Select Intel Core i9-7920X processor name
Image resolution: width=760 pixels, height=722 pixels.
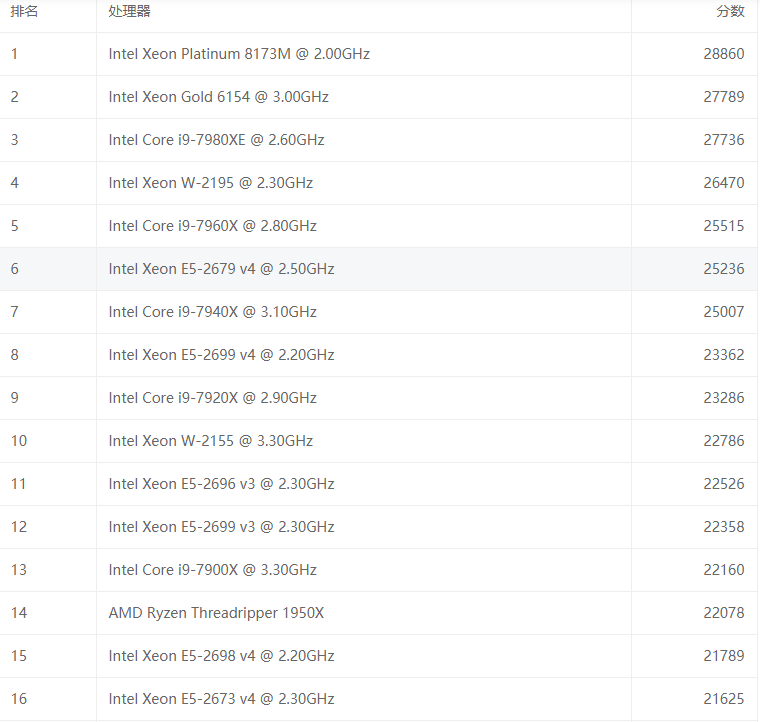tap(212, 398)
